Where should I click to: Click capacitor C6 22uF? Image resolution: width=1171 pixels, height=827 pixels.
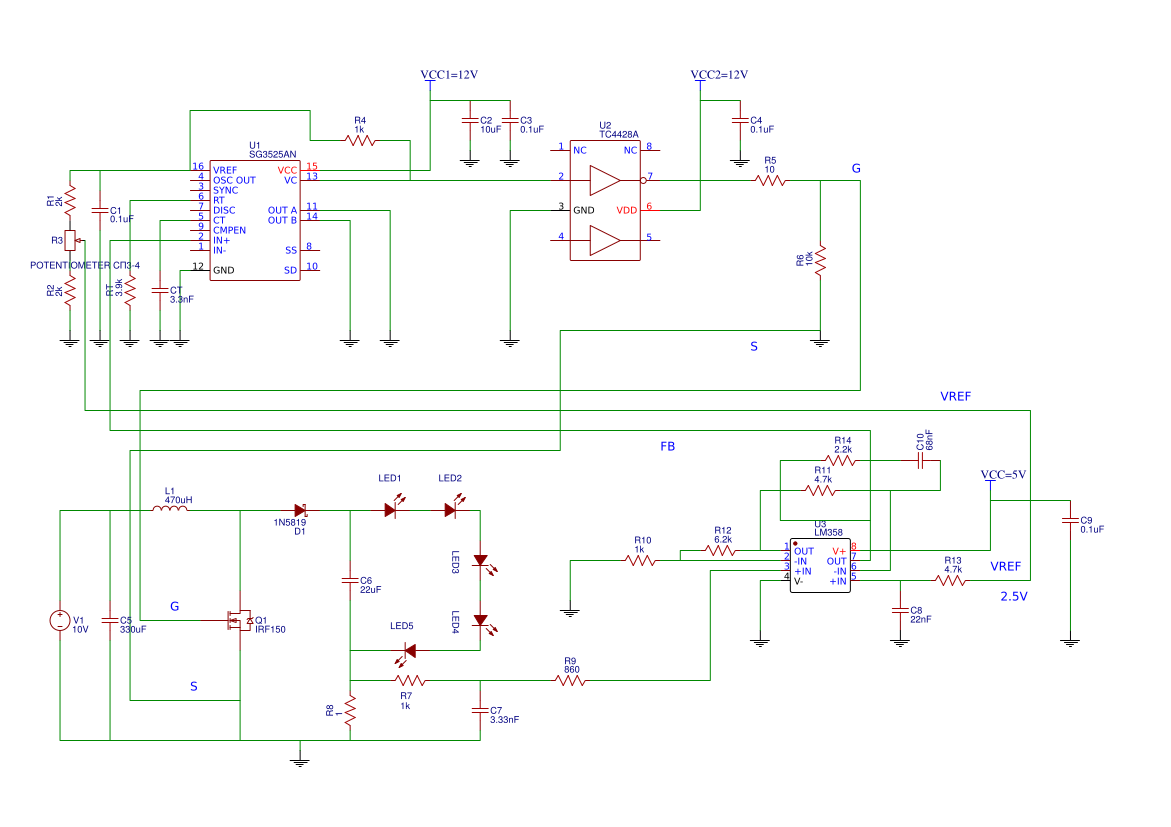tap(350, 580)
